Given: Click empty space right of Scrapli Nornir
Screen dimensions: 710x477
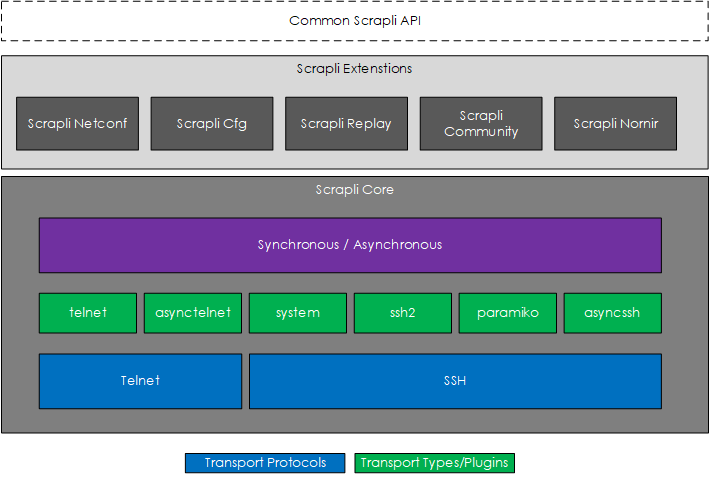Looking at the screenshot, I should point(690,124).
